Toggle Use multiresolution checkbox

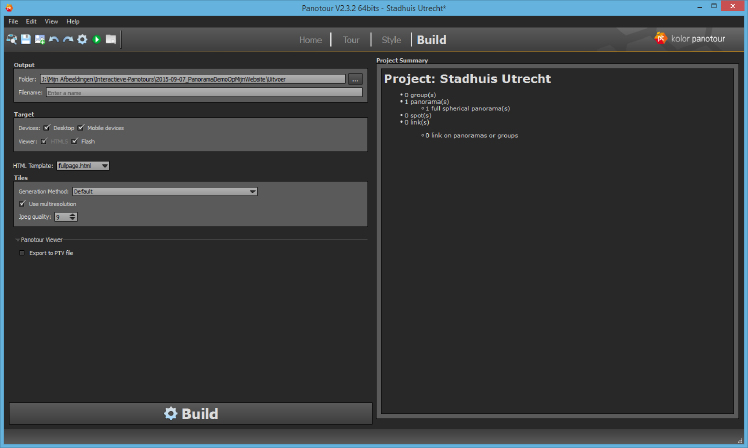coord(22,204)
